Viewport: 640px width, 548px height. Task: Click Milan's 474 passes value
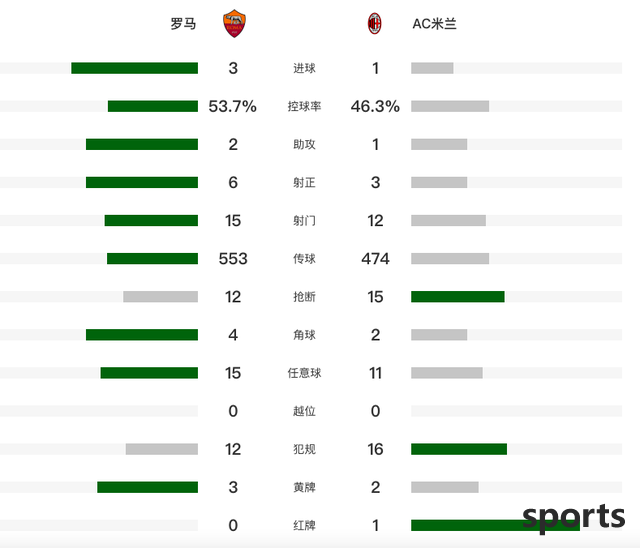(375, 258)
